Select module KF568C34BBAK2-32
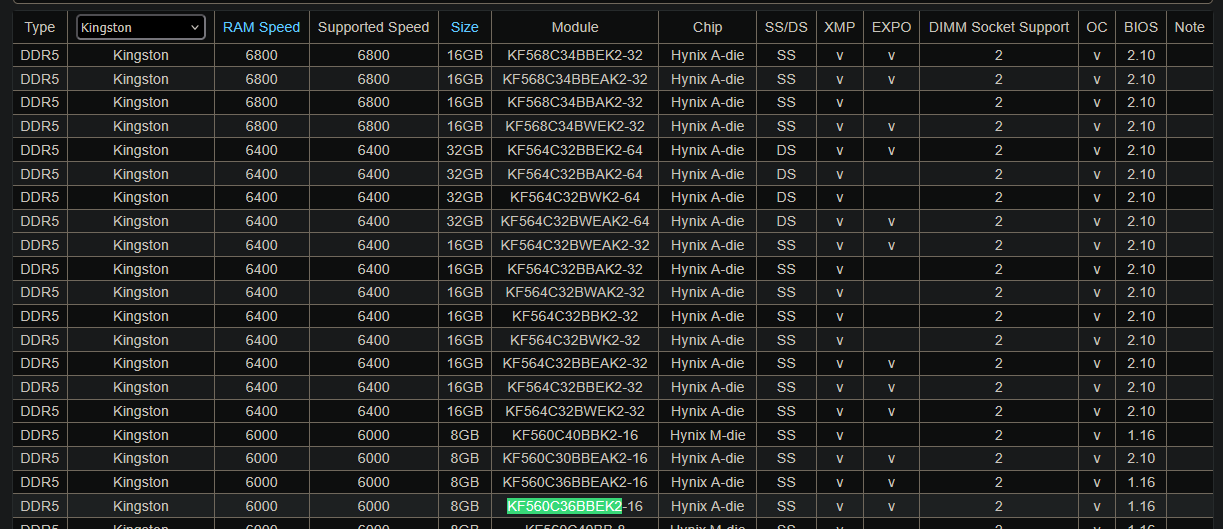This screenshot has width=1223, height=529. (x=575, y=102)
